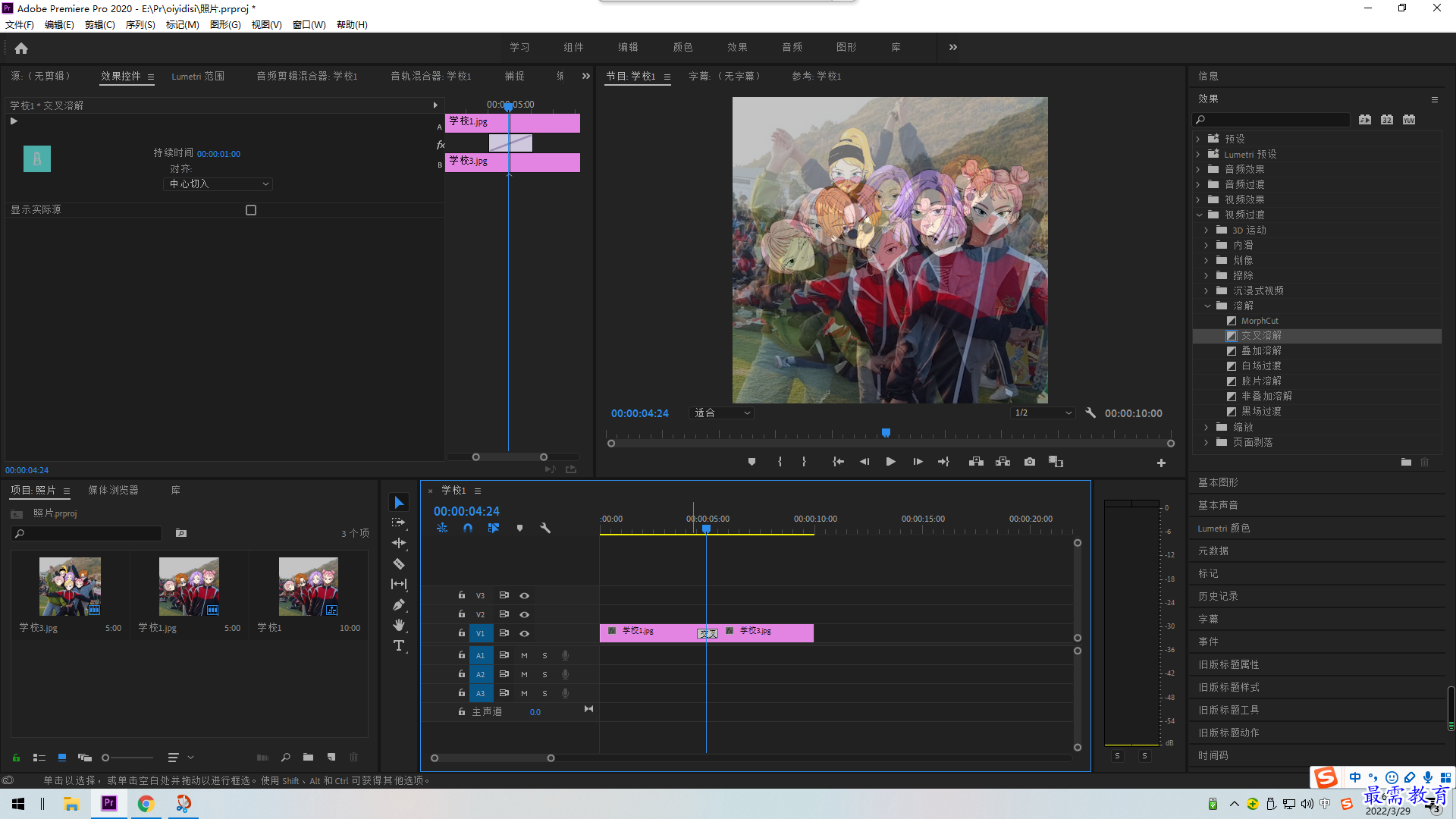The image size is (1456, 819).
Task: Select the Track Select Forward tool
Action: 399,522
